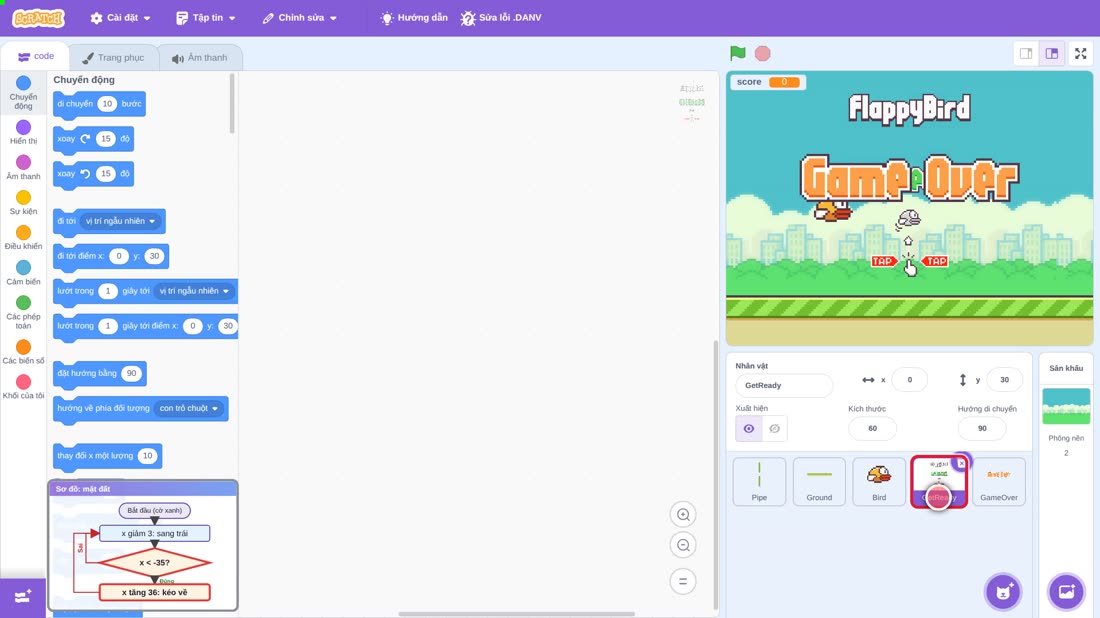
Task: Show the sprite with eye button
Action: 749,429
